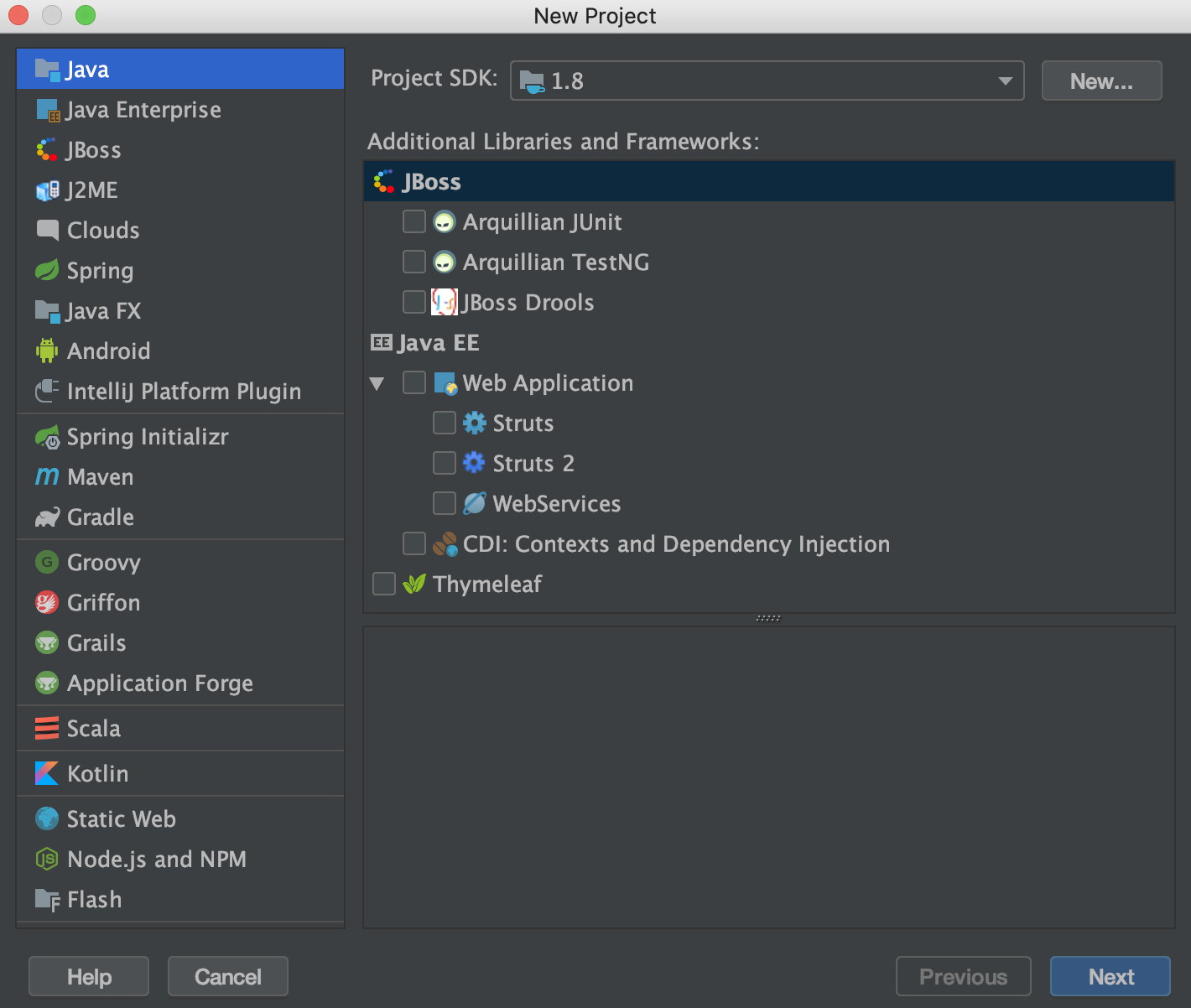
Task: Check the WebServices checkbox
Action: [x=445, y=503]
